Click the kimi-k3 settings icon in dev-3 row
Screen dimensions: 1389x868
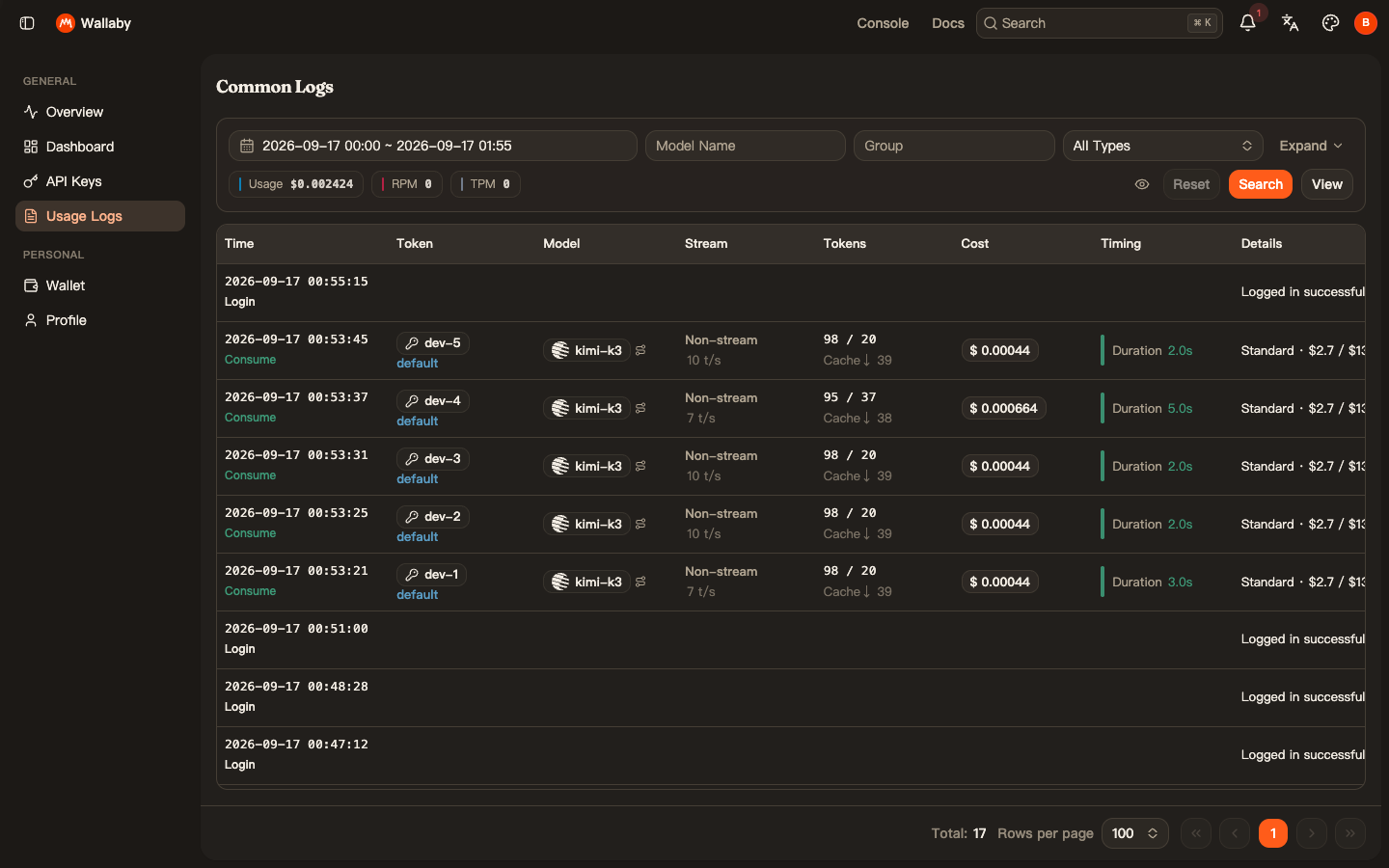coord(640,466)
